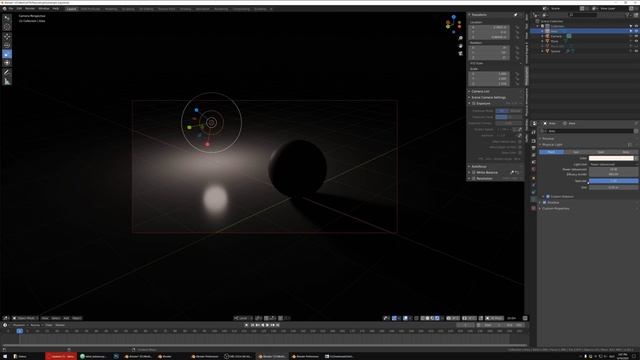
Task: Select the Select Box tool
Action: pos(7,18)
